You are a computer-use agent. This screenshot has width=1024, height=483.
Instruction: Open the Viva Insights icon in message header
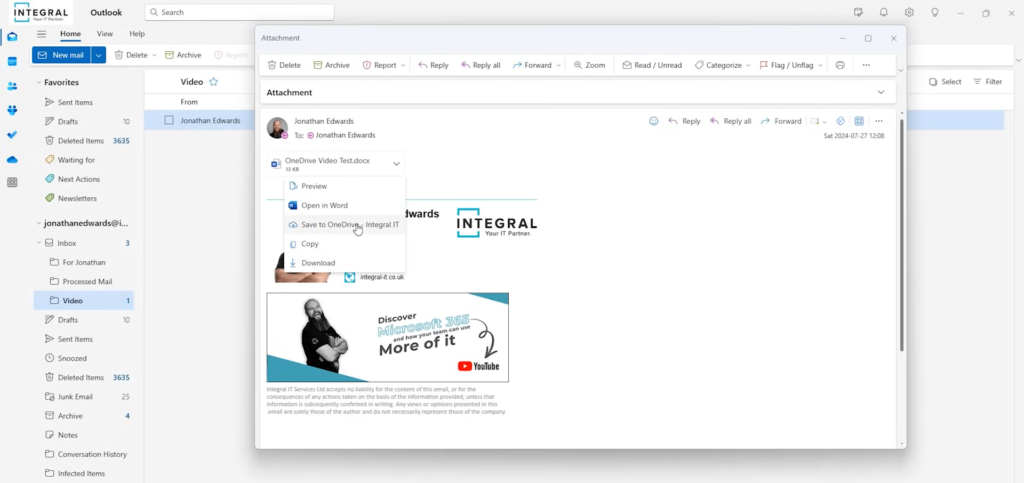point(840,121)
